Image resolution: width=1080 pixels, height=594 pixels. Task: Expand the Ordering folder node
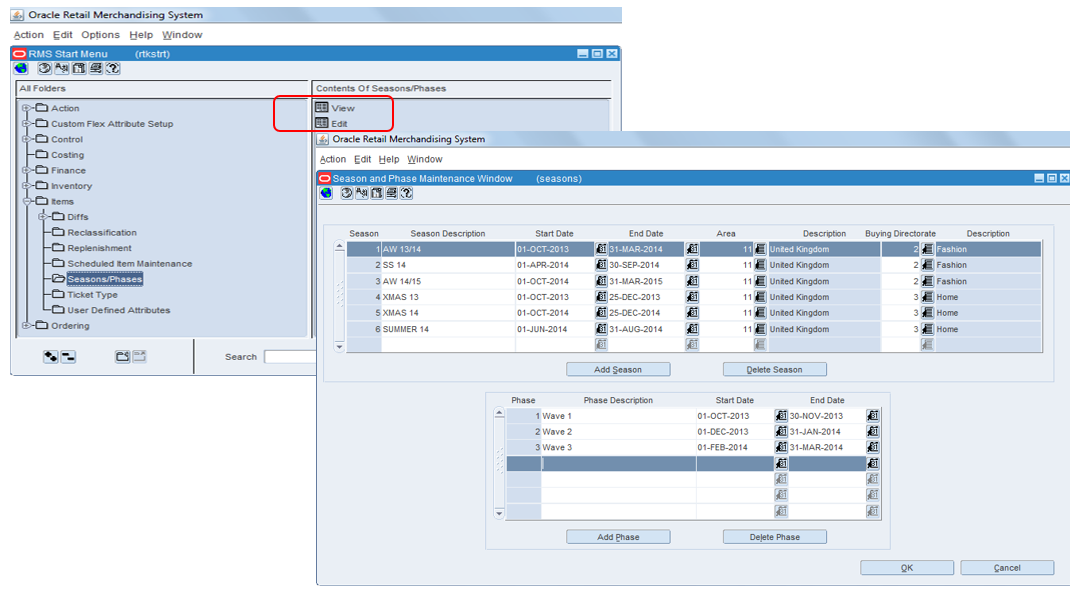(x=27, y=325)
